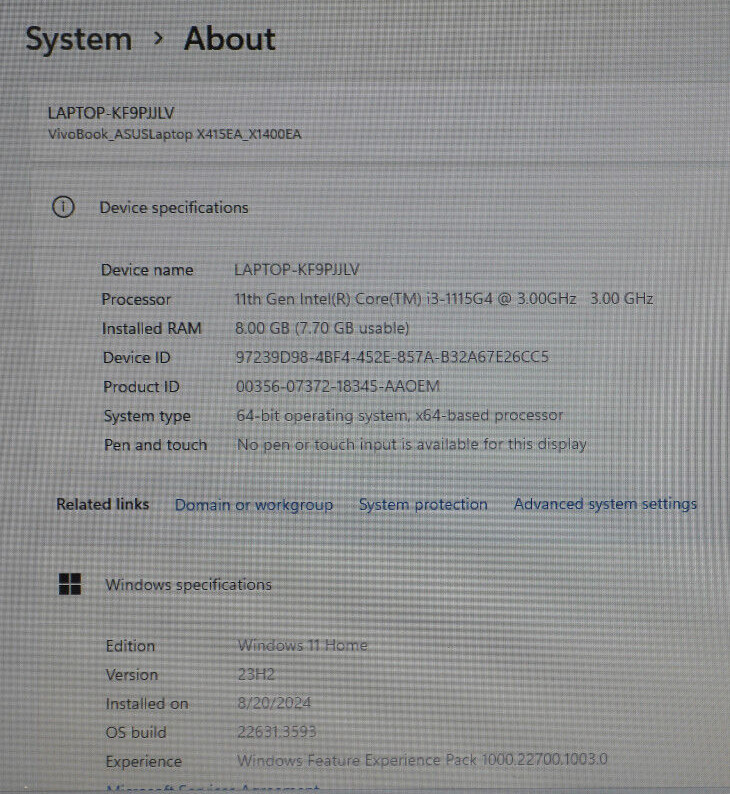The image size is (730, 794).
Task: Select the Windows 11 Home value
Action: (x=302, y=645)
